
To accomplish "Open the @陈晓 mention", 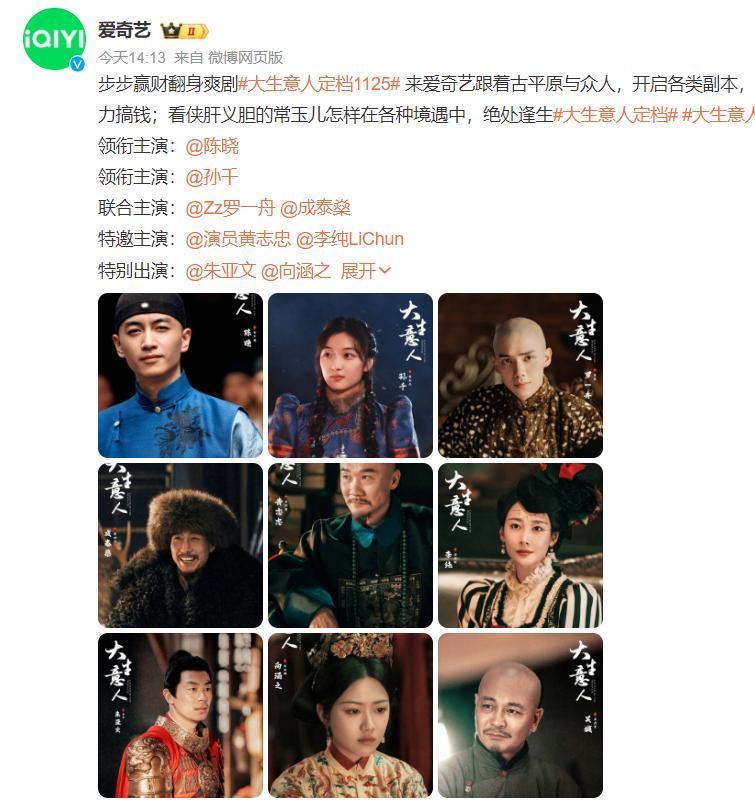I will (212, 146).
